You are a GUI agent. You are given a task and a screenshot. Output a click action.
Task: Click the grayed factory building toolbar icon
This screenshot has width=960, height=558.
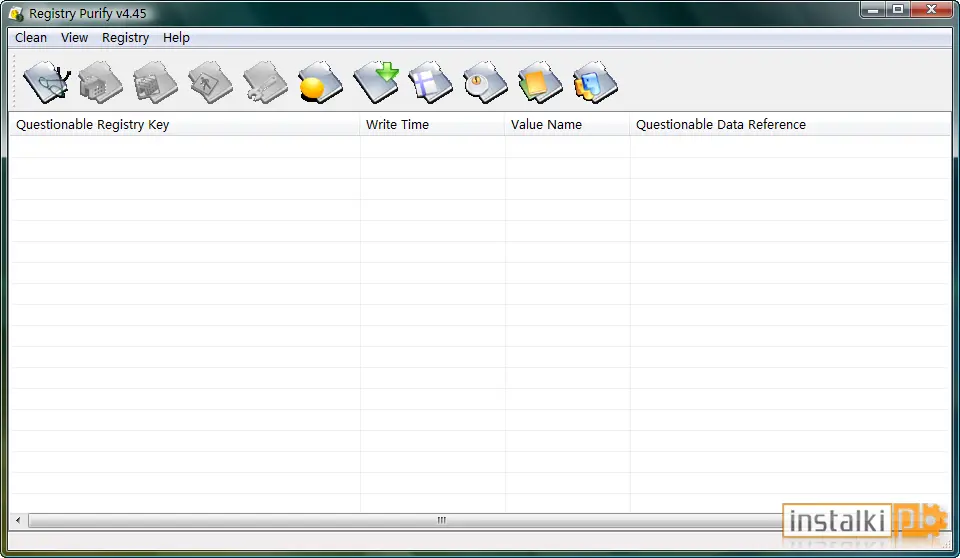point(100,82)
